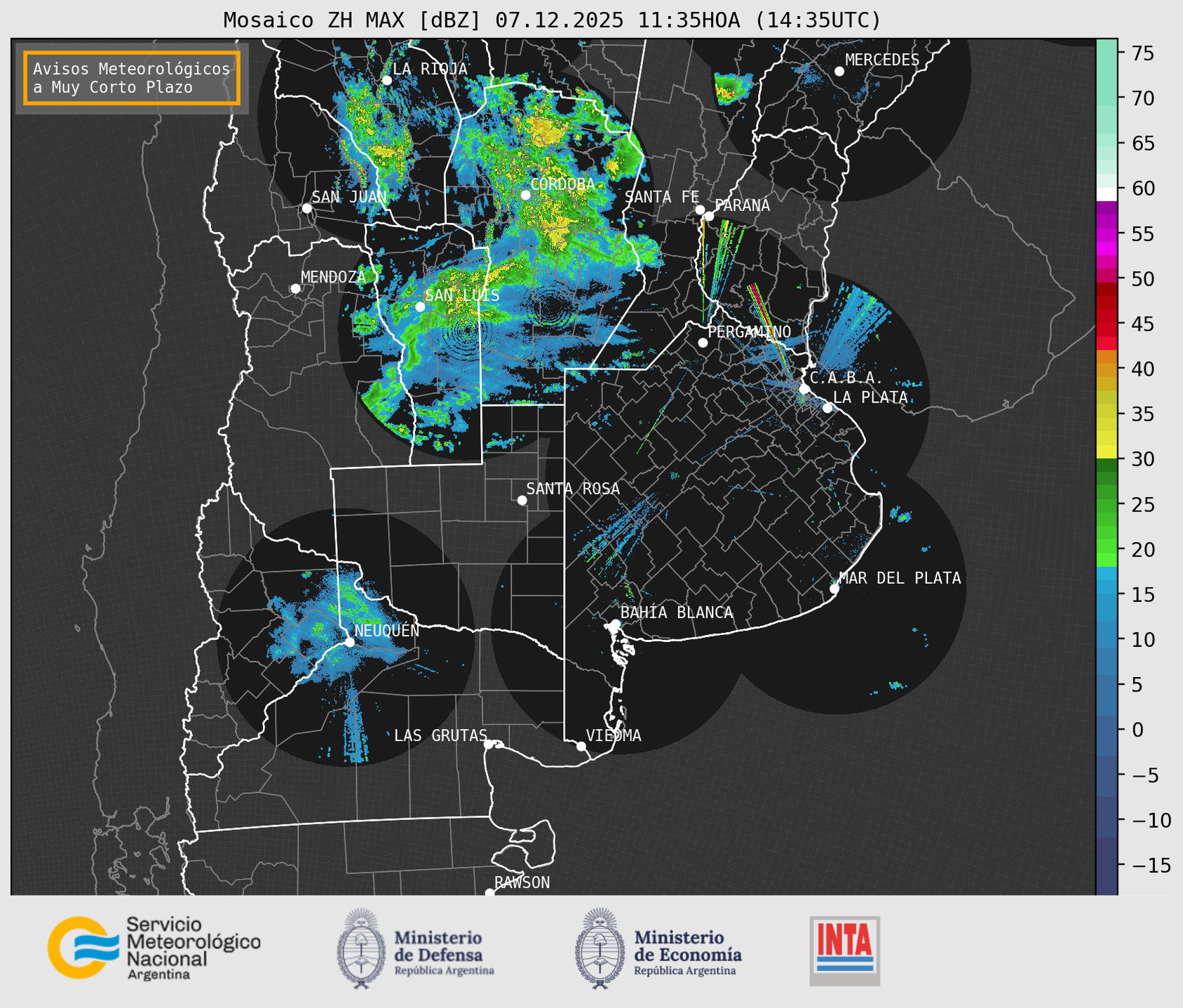Screen dimensions: 1183x1008
Task: Select the La Rioja city marker
Action: pos(386,80)
